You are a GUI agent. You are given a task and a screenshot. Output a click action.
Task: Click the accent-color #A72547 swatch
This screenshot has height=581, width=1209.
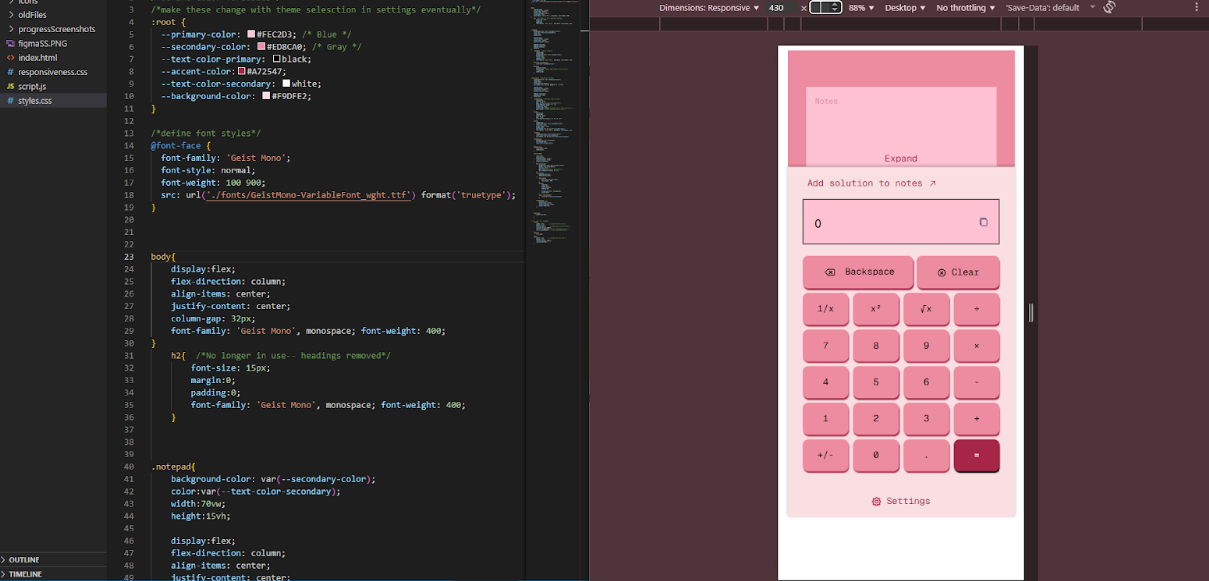pos(241,72)
